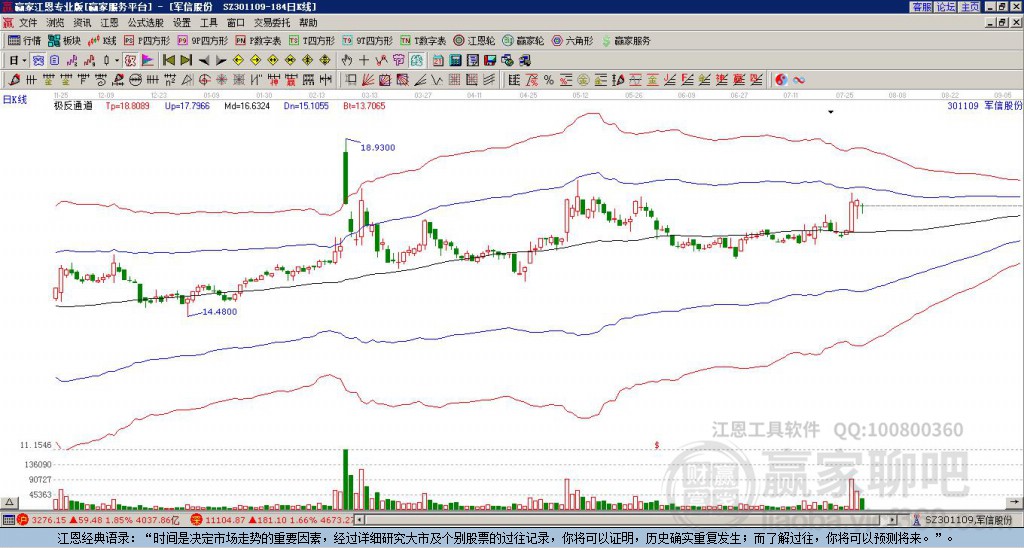Click the 301109 军信股份 stock label
1024x548 pixels.
pos(984,105)
